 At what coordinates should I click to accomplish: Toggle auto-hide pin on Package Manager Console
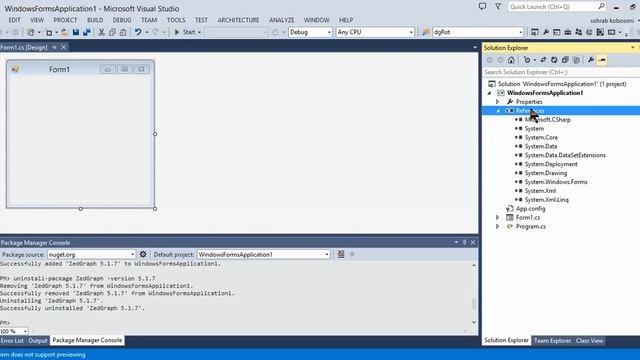[464, 242]
